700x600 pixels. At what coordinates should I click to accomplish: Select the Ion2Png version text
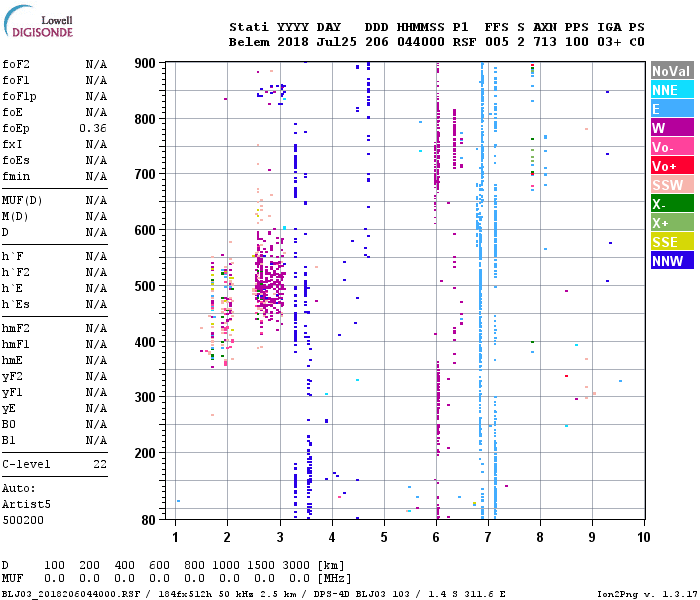tap(647, 594)
